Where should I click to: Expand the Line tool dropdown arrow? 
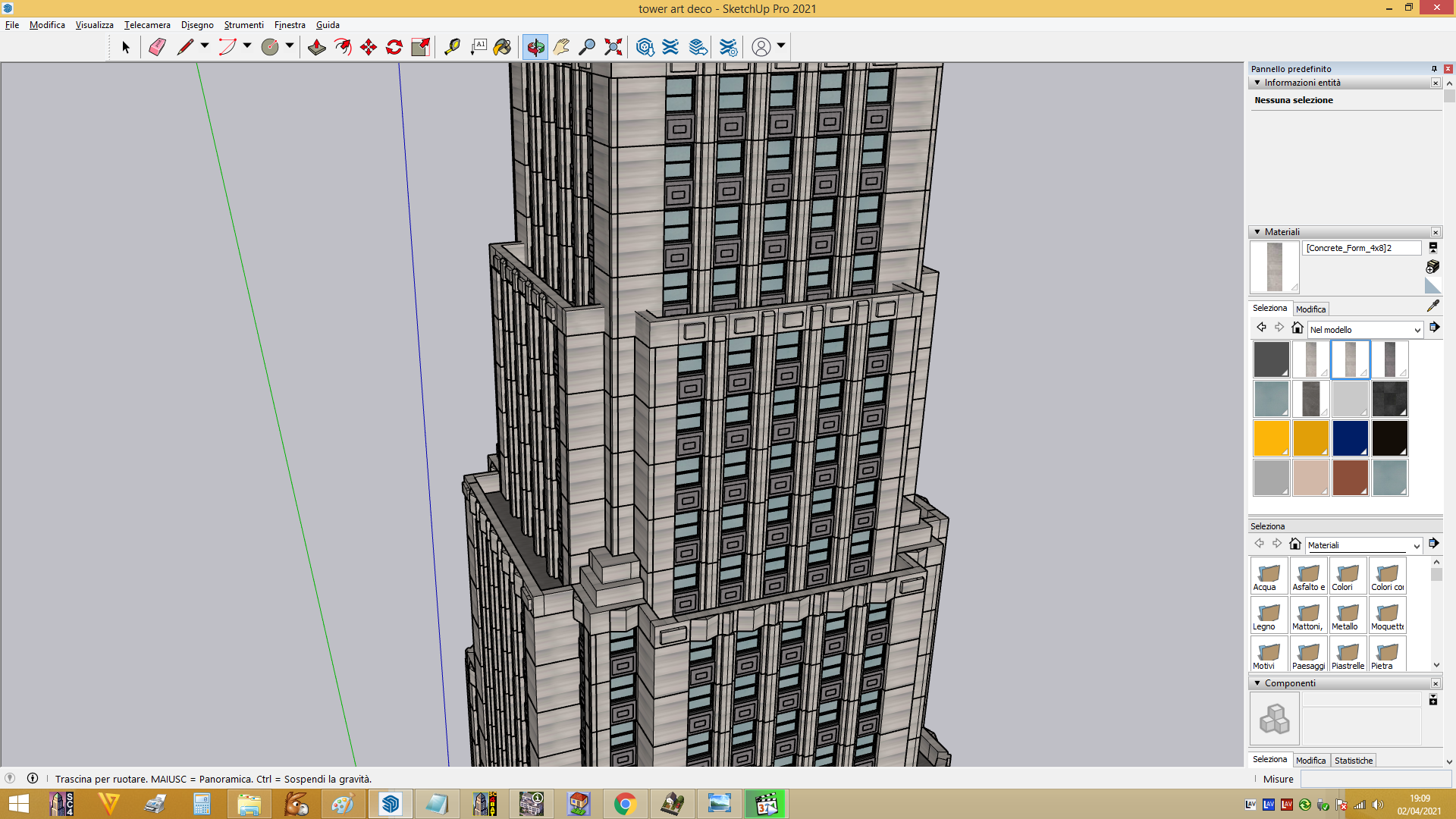[x=205, y=46]
